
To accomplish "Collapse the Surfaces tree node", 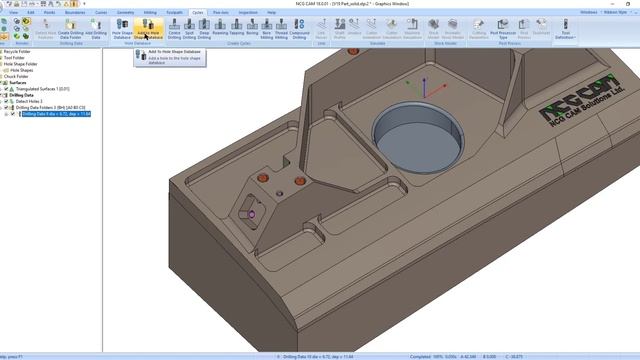I will 1,83.
